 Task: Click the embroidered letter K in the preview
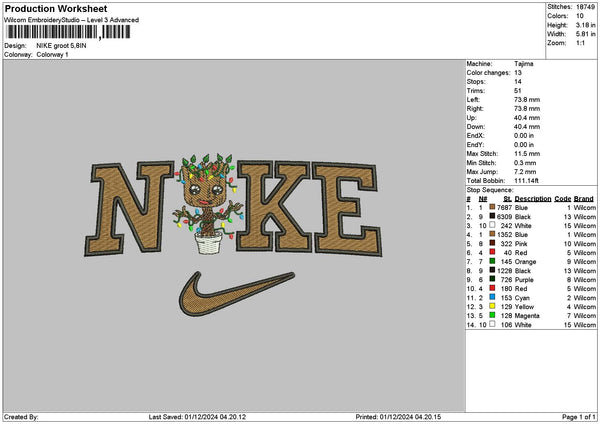[x=274, y=207]
